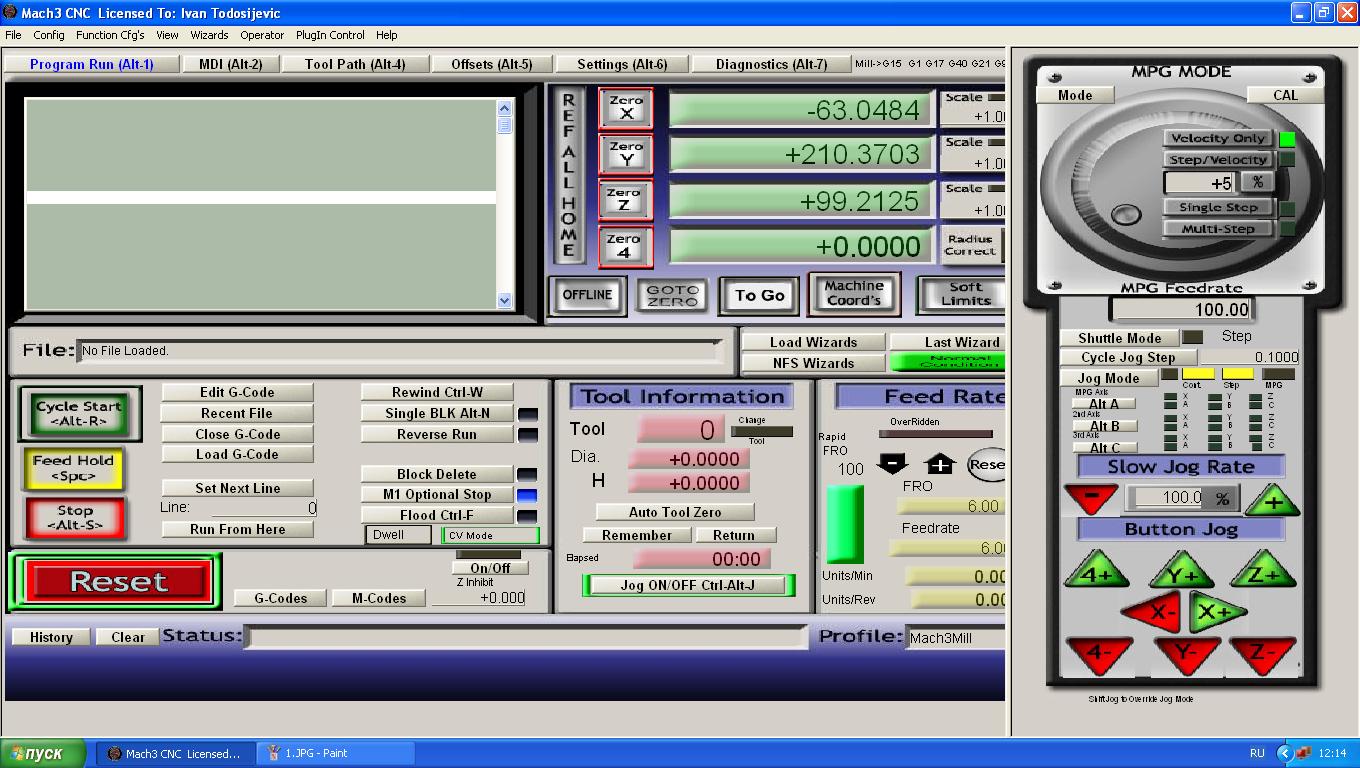Toggle Single BLK Alt-N
Screen dimensions: 1360x768
[437, 413]
